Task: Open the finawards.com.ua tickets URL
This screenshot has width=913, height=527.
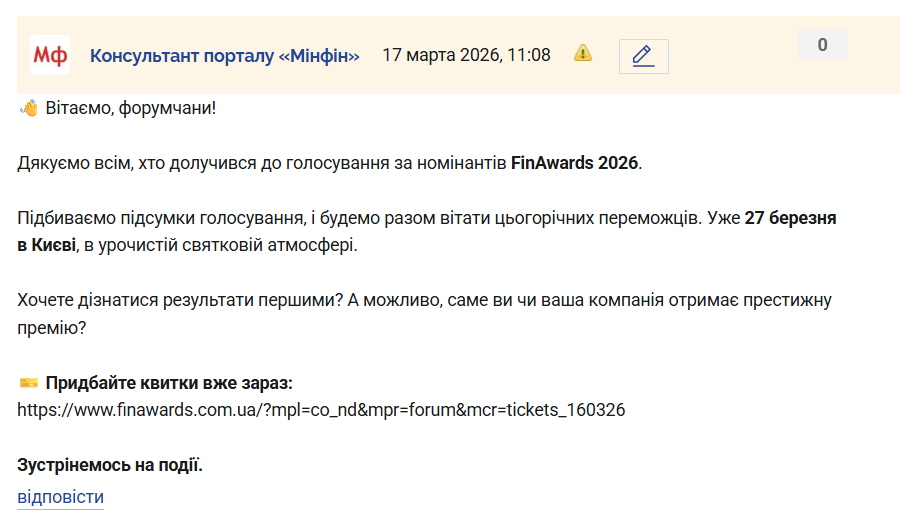Action: point(321,410)
